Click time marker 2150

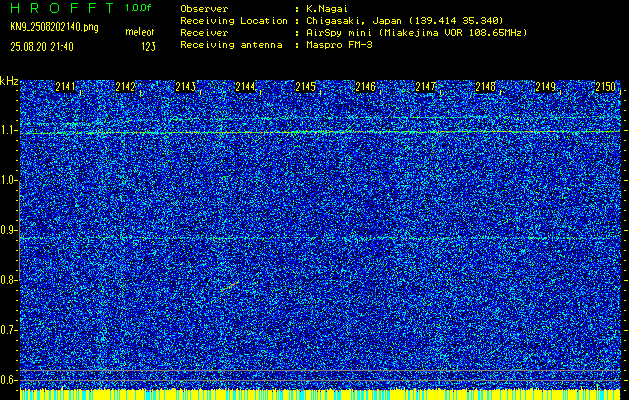pyautogui.click(x=606, y=87)
